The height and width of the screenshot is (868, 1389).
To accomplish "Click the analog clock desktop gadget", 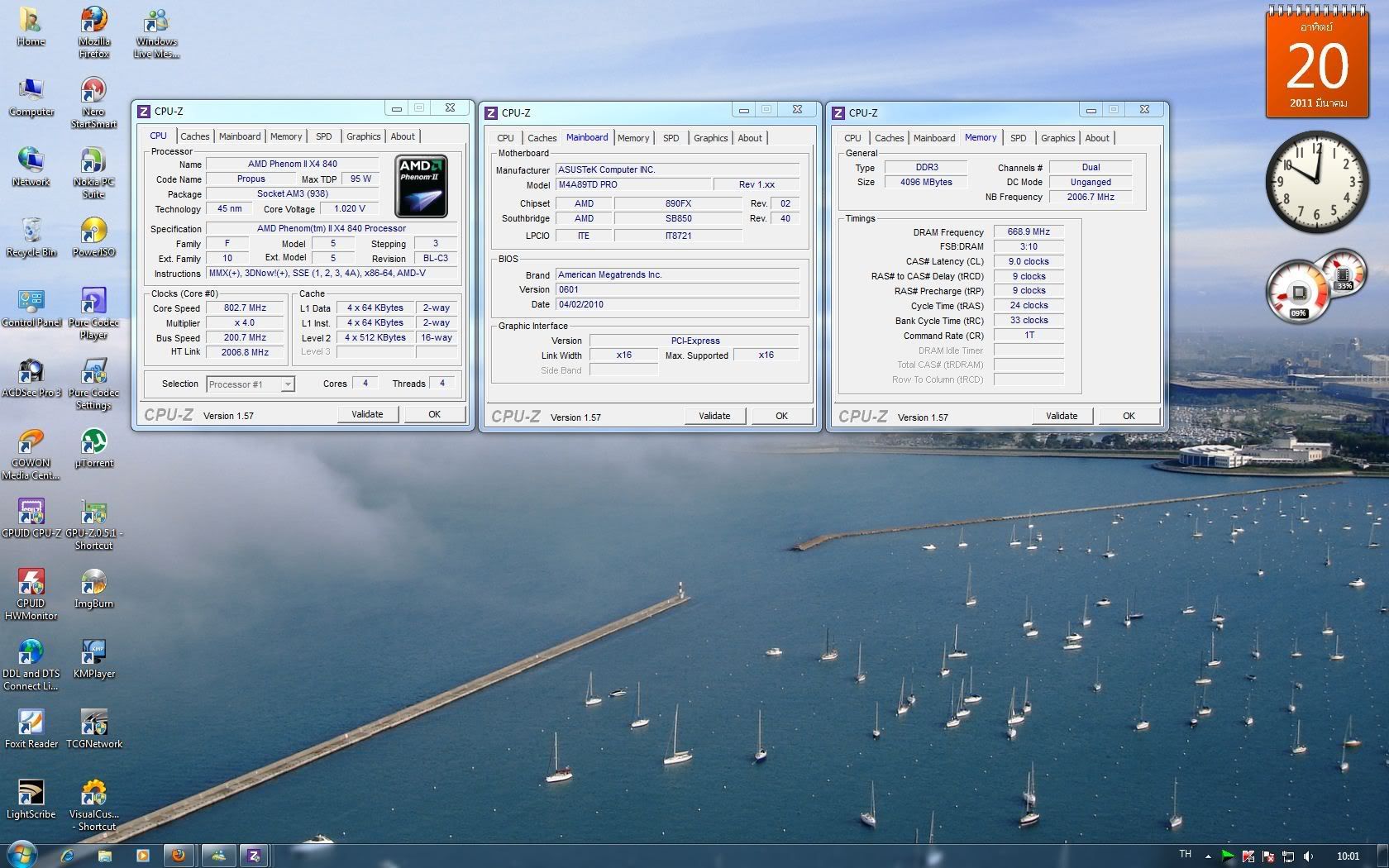I will pyautogui.click(x=1316, y=183).
